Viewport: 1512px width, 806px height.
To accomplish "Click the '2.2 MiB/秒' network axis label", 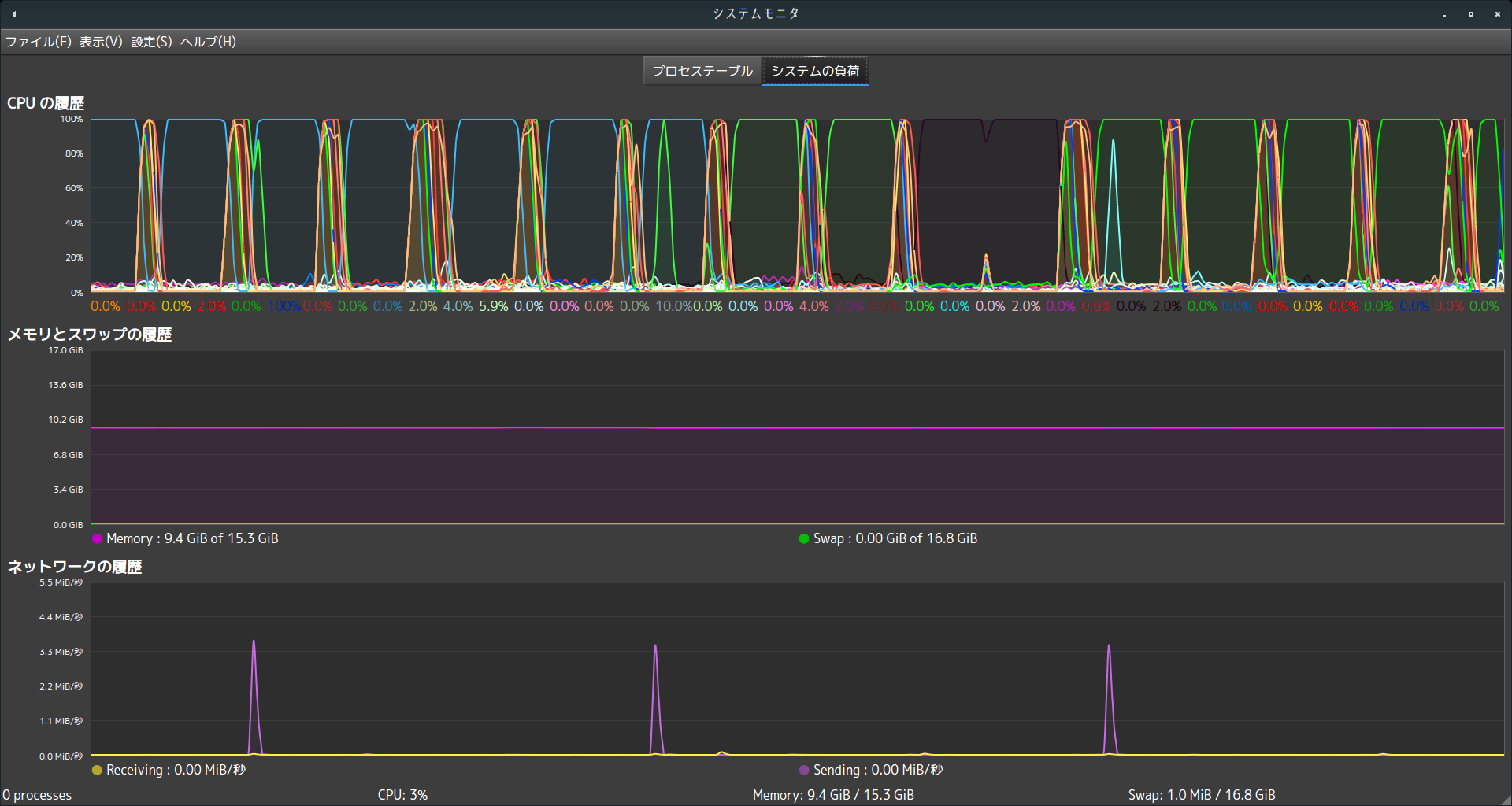I will pyautogui.click(x=61, y=686).
